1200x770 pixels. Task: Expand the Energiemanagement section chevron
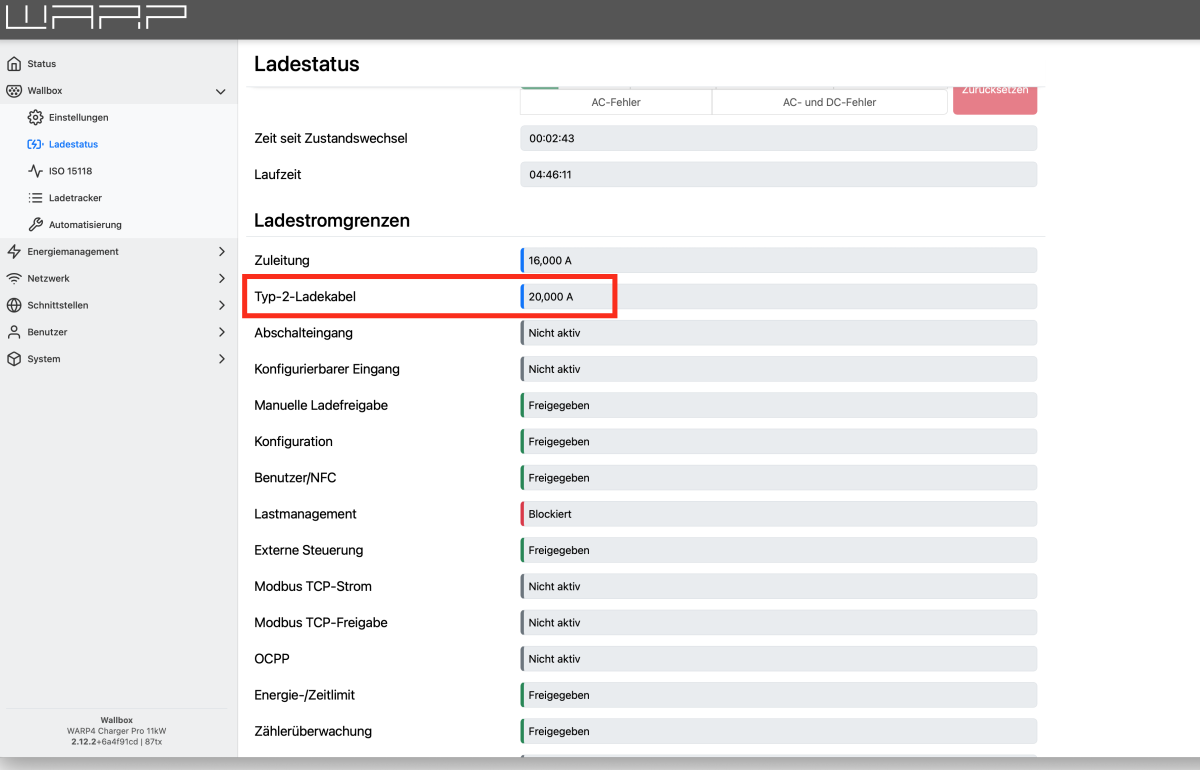tap(221, 252)
